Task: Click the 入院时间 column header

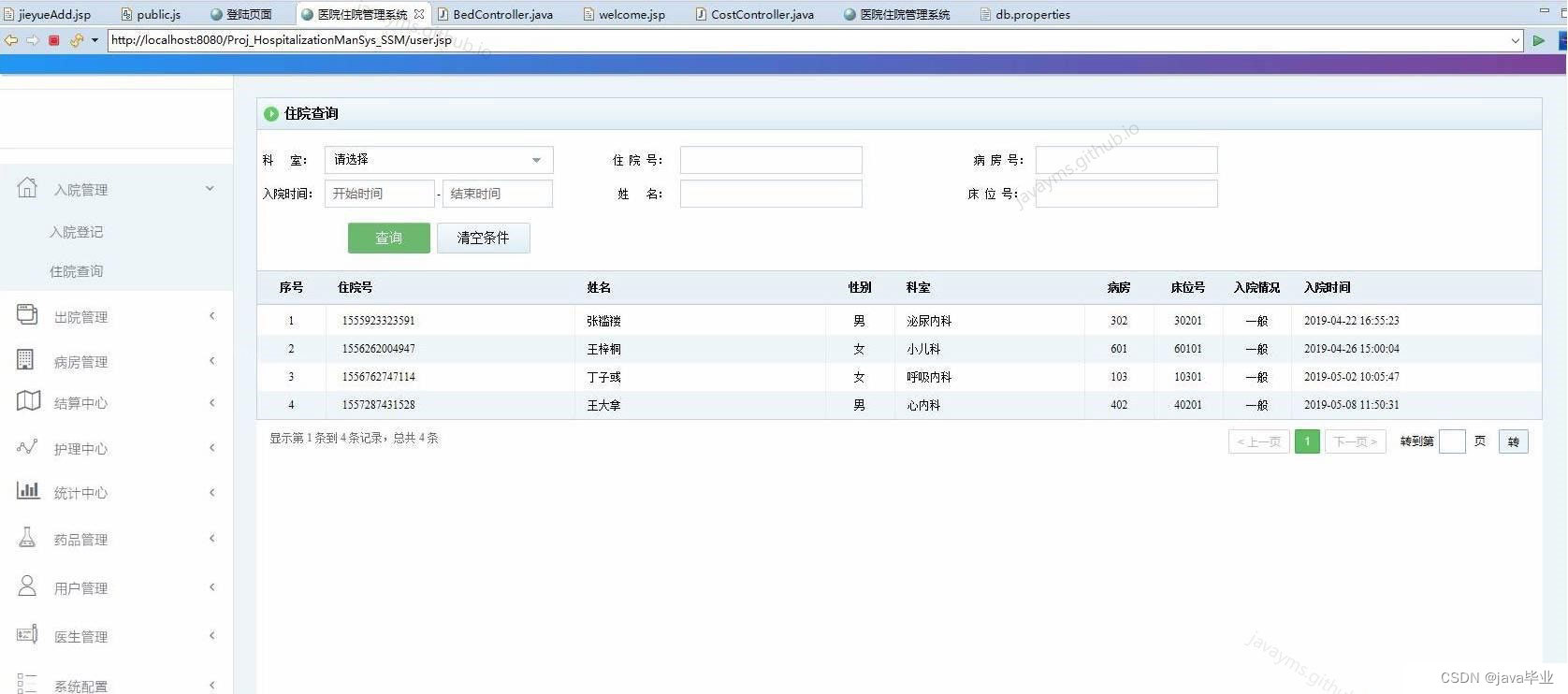Action: (x=1328, y=288)
